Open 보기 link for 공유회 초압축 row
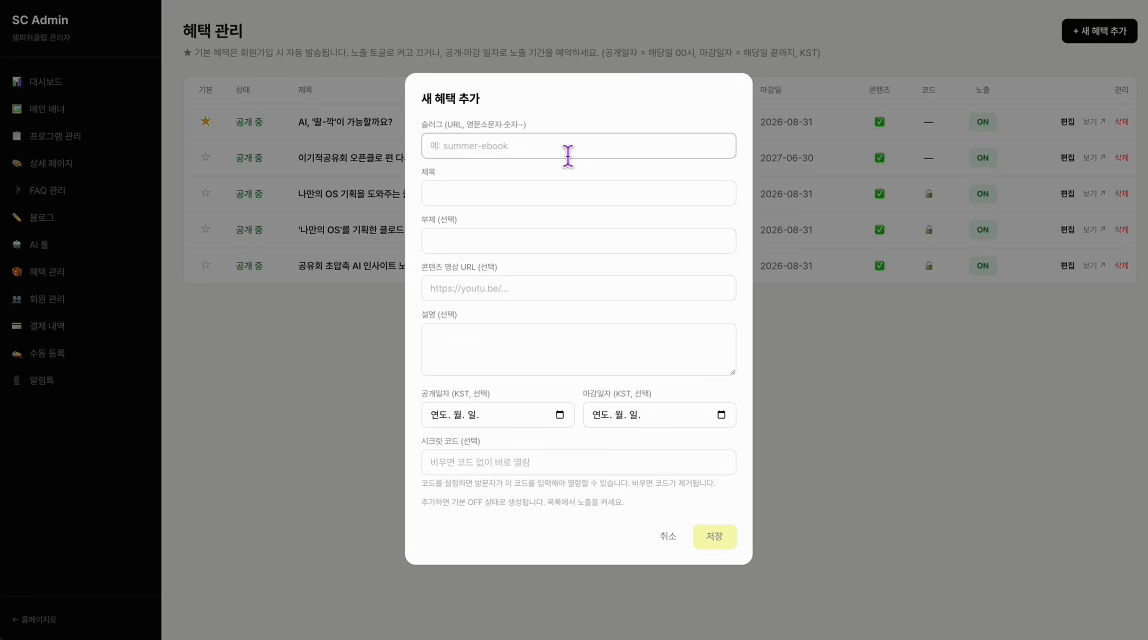 point(1094,266)
